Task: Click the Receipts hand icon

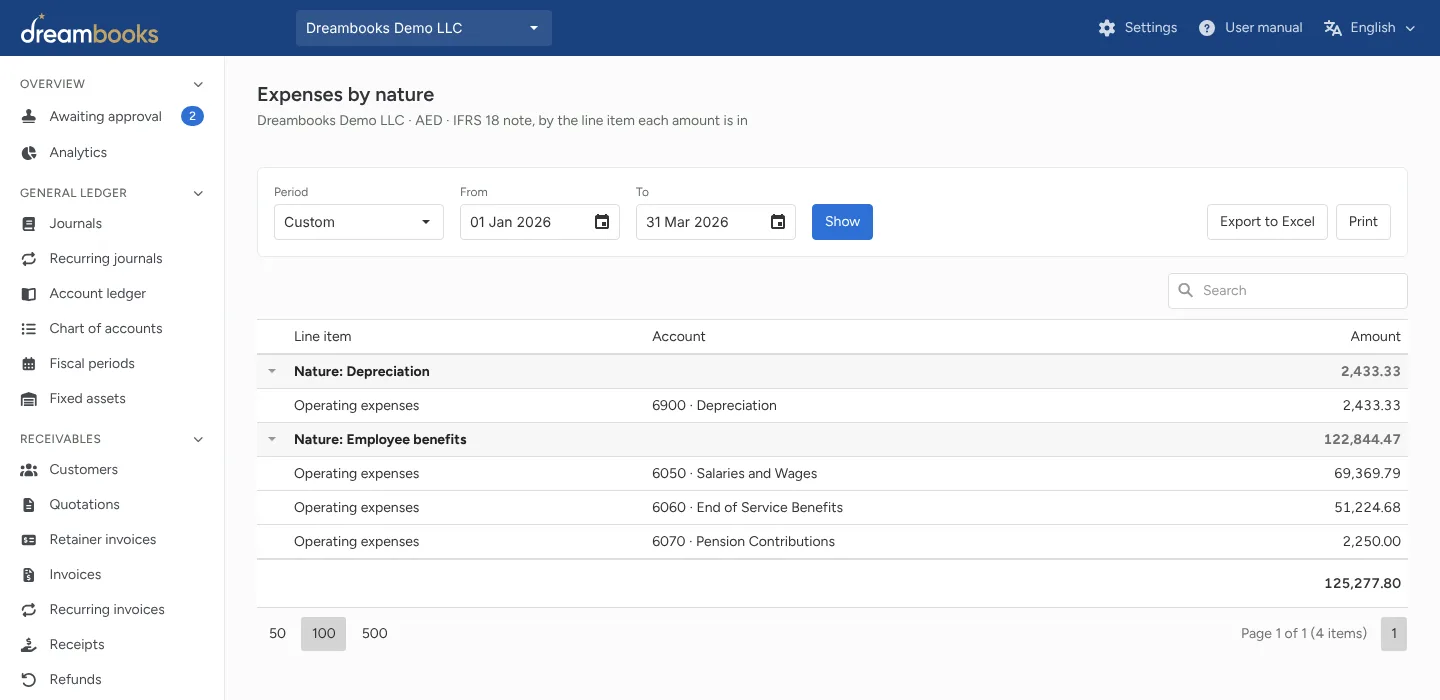Action: [x=29, y=645]
